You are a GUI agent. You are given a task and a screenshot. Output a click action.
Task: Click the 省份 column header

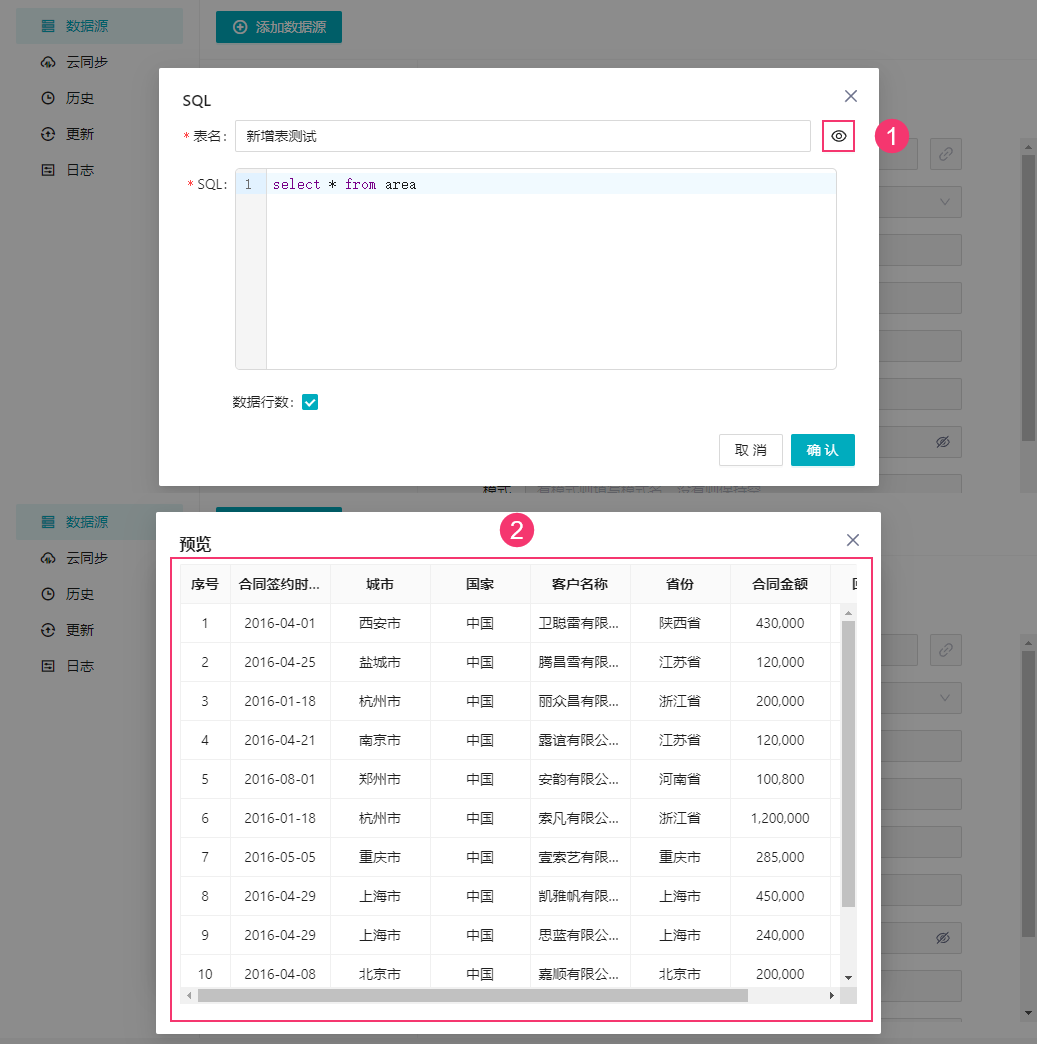[x=679, y=584]
